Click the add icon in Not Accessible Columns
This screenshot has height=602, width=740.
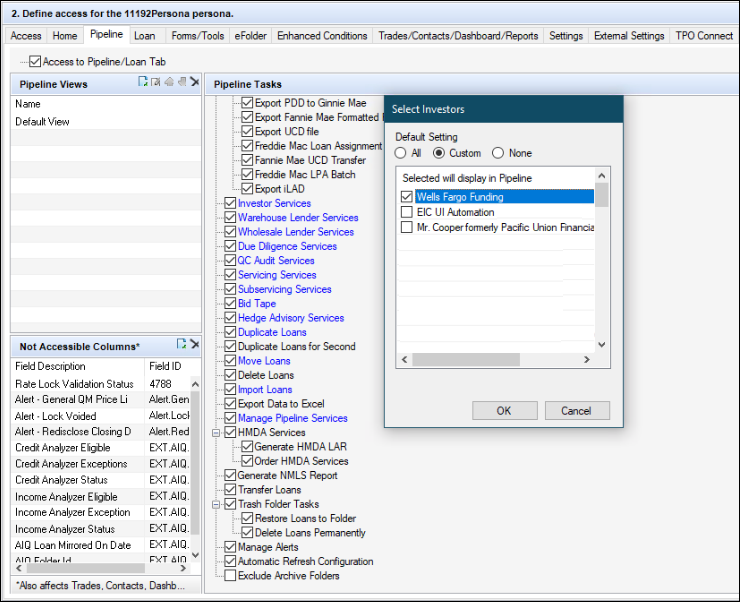(x=181, y=345)
